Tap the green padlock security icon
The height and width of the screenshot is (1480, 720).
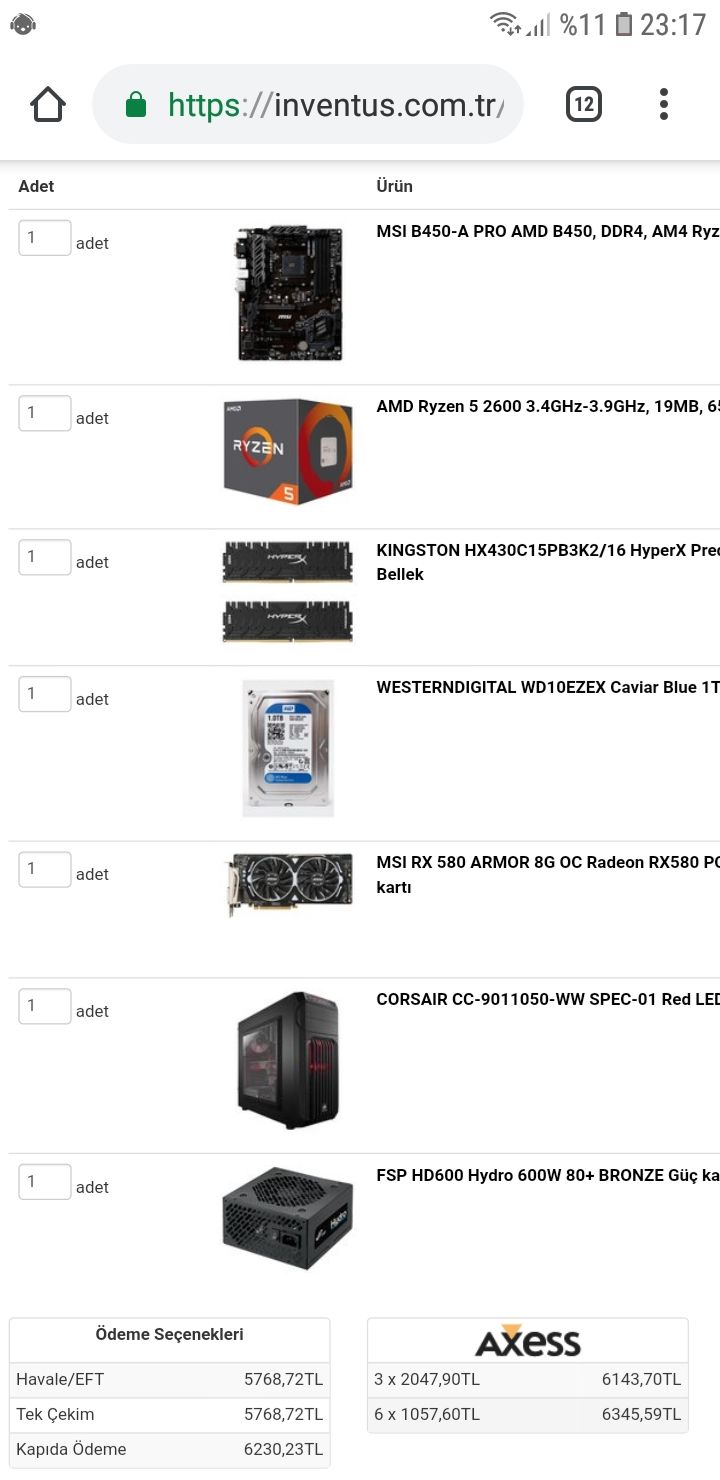click(136, 104)
